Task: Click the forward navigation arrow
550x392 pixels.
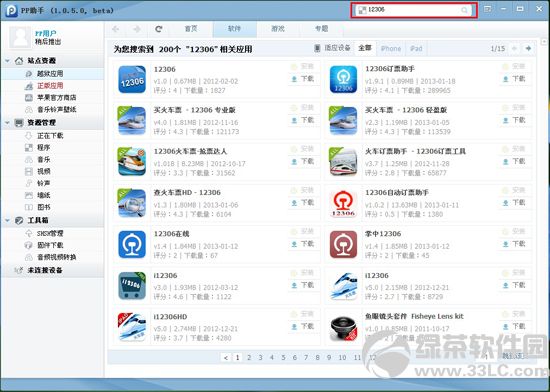Action: click(x=137, y=29)
